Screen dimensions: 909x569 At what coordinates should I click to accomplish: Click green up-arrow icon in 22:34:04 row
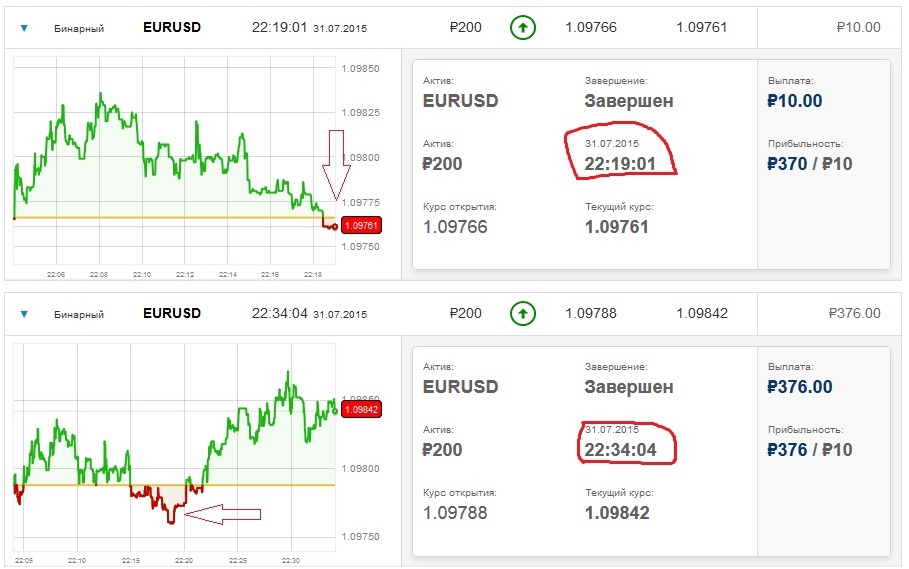(520, 314)
